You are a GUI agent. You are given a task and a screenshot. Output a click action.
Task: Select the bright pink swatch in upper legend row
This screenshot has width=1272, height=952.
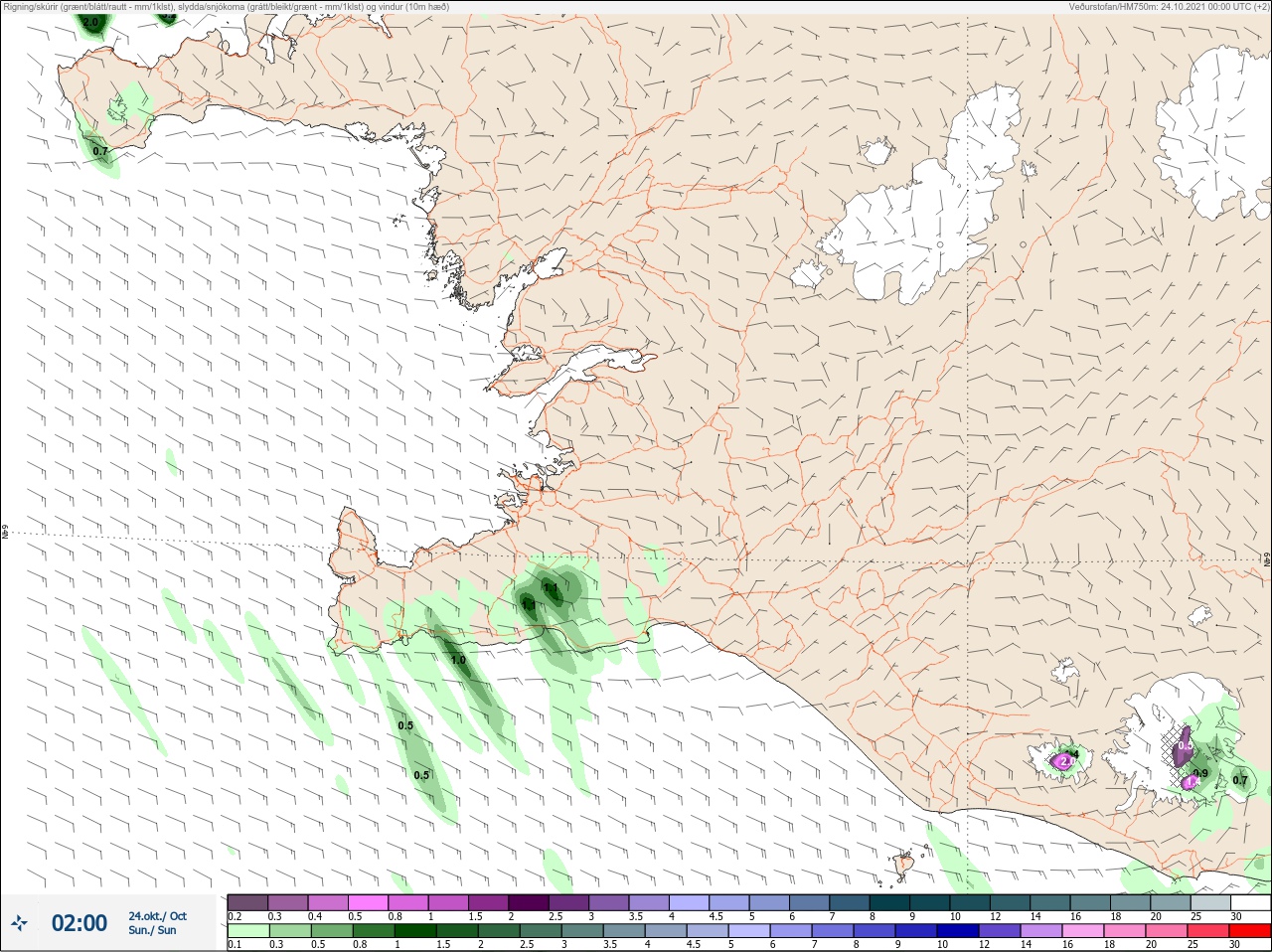[368, 902]
